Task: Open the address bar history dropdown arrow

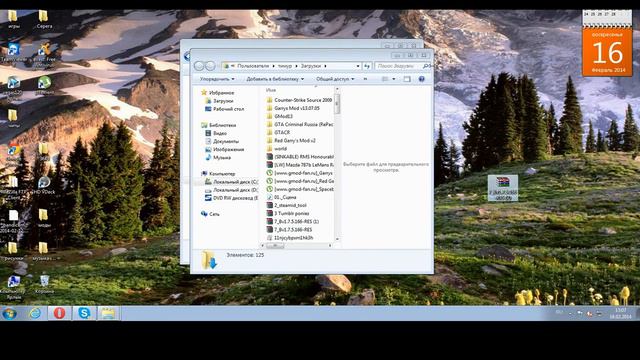Action: (x=358, y=66)
